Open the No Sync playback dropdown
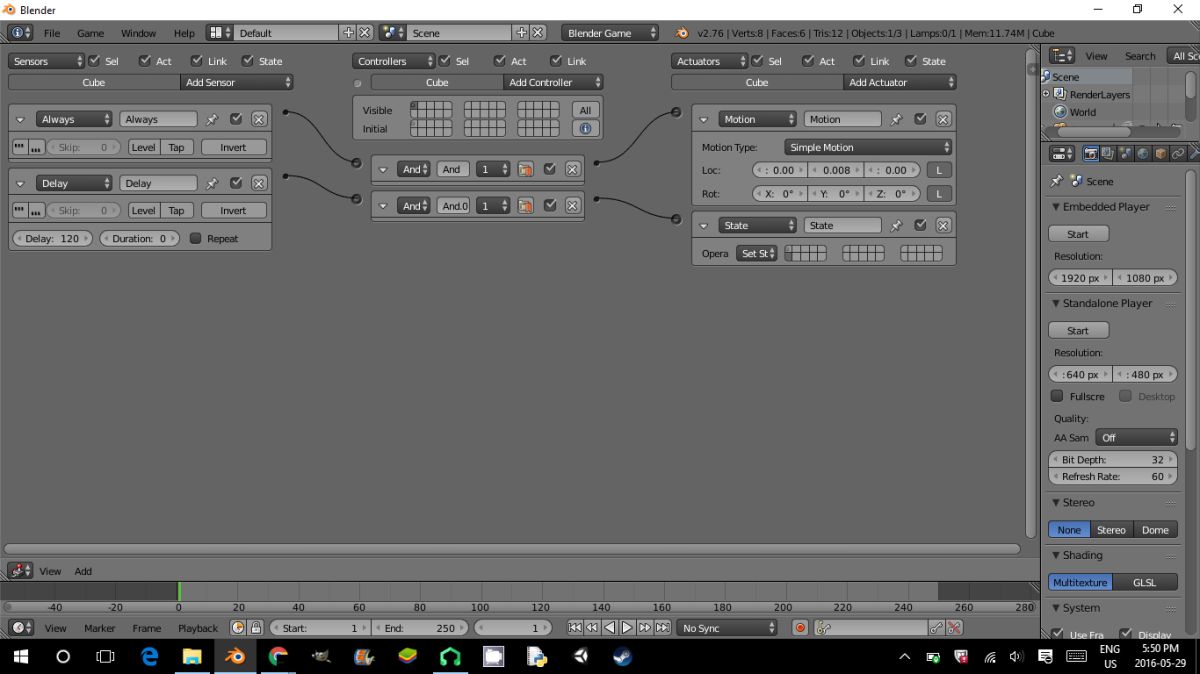Image resolution: width=1200 pixels, height=674 pixels. pos(727,628)
